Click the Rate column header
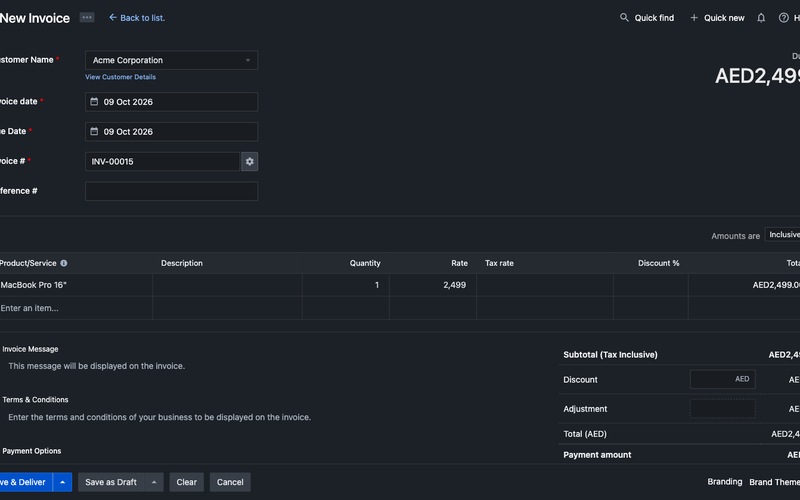Viewport: 800px width, 500px height. (x=459, y=263)
